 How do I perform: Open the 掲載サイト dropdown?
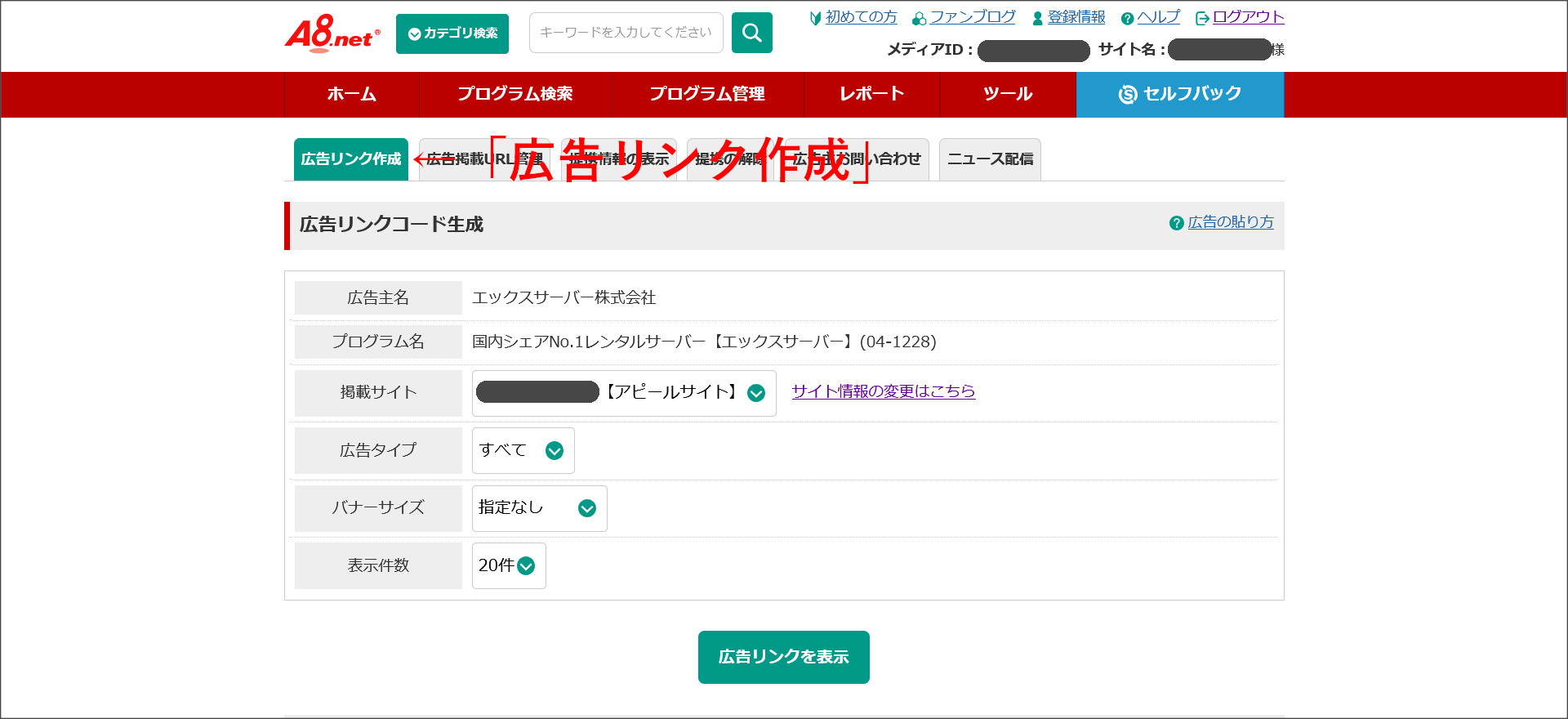click(x=624, y=393)
